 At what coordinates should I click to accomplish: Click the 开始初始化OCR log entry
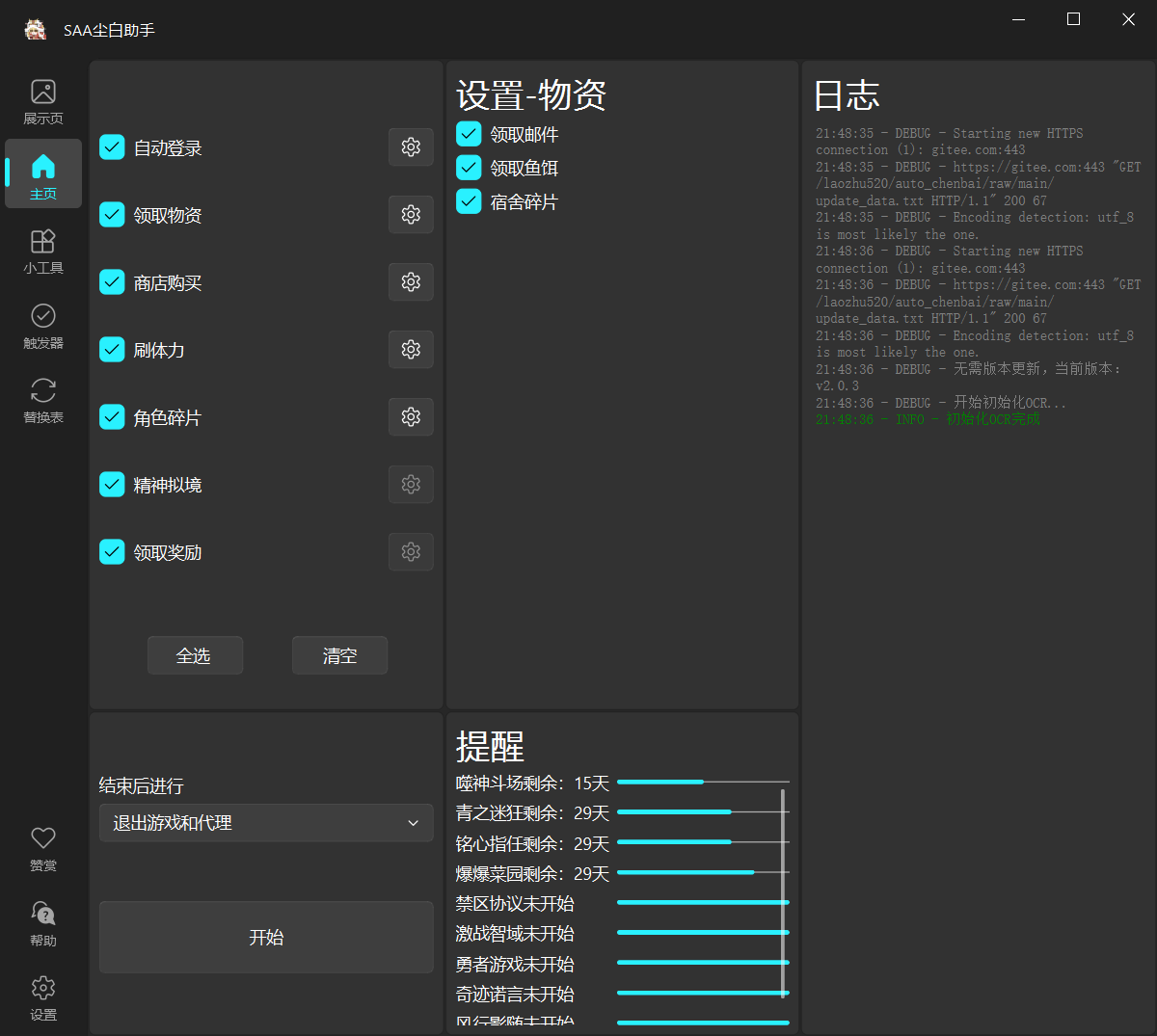tap(941, 403)
